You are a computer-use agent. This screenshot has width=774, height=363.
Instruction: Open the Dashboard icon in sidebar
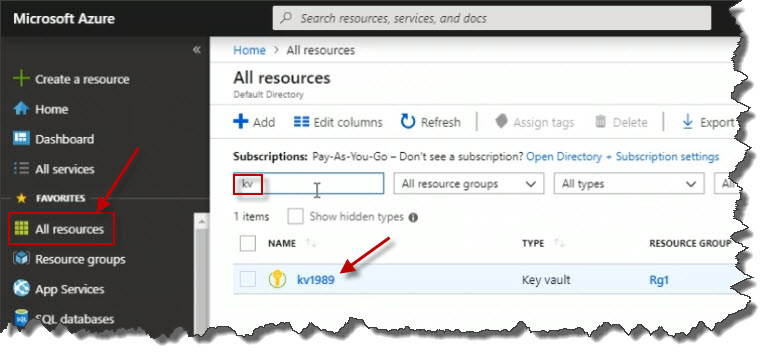pos(21,139)
